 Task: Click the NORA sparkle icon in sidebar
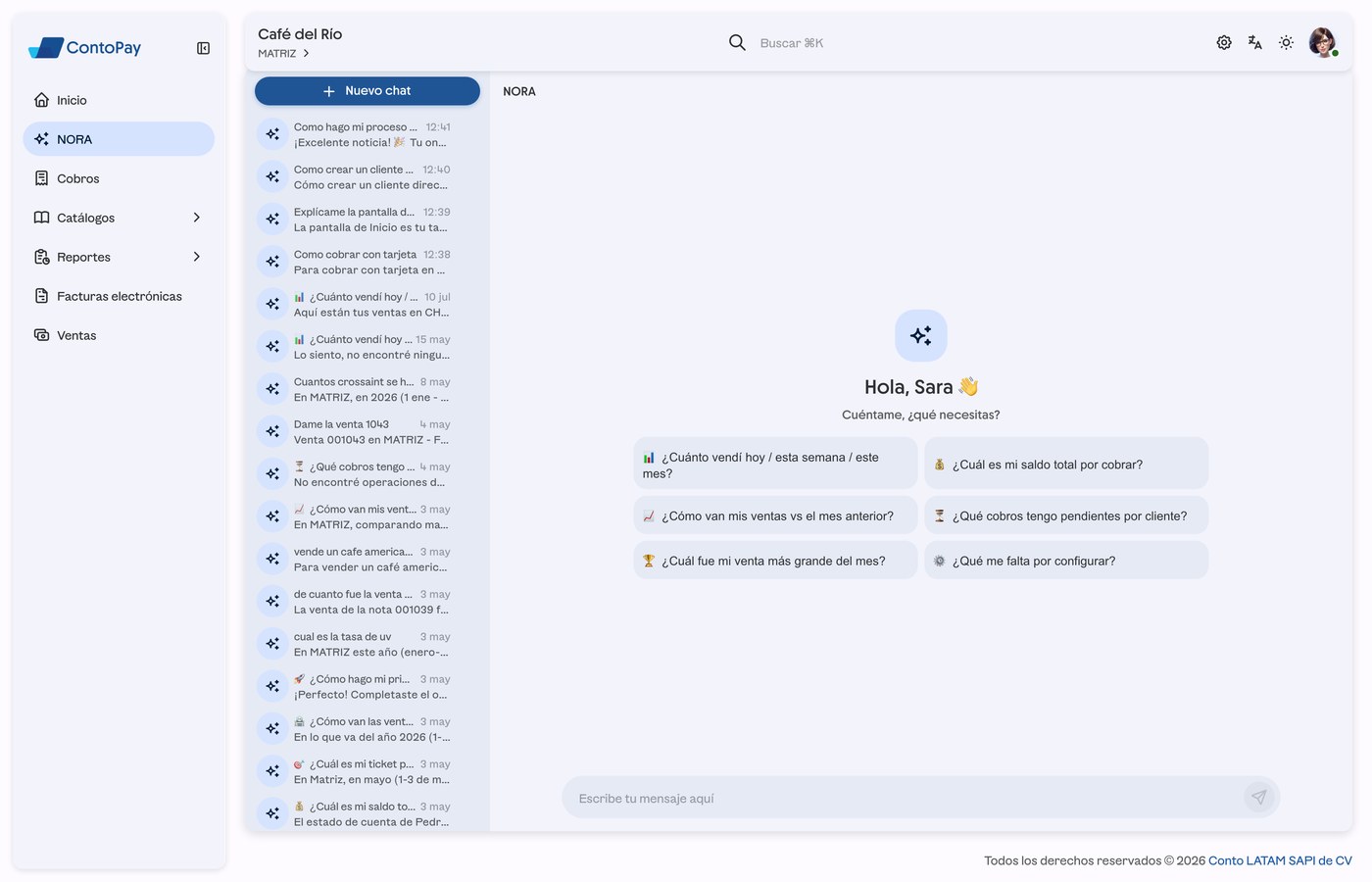[41, 139]
